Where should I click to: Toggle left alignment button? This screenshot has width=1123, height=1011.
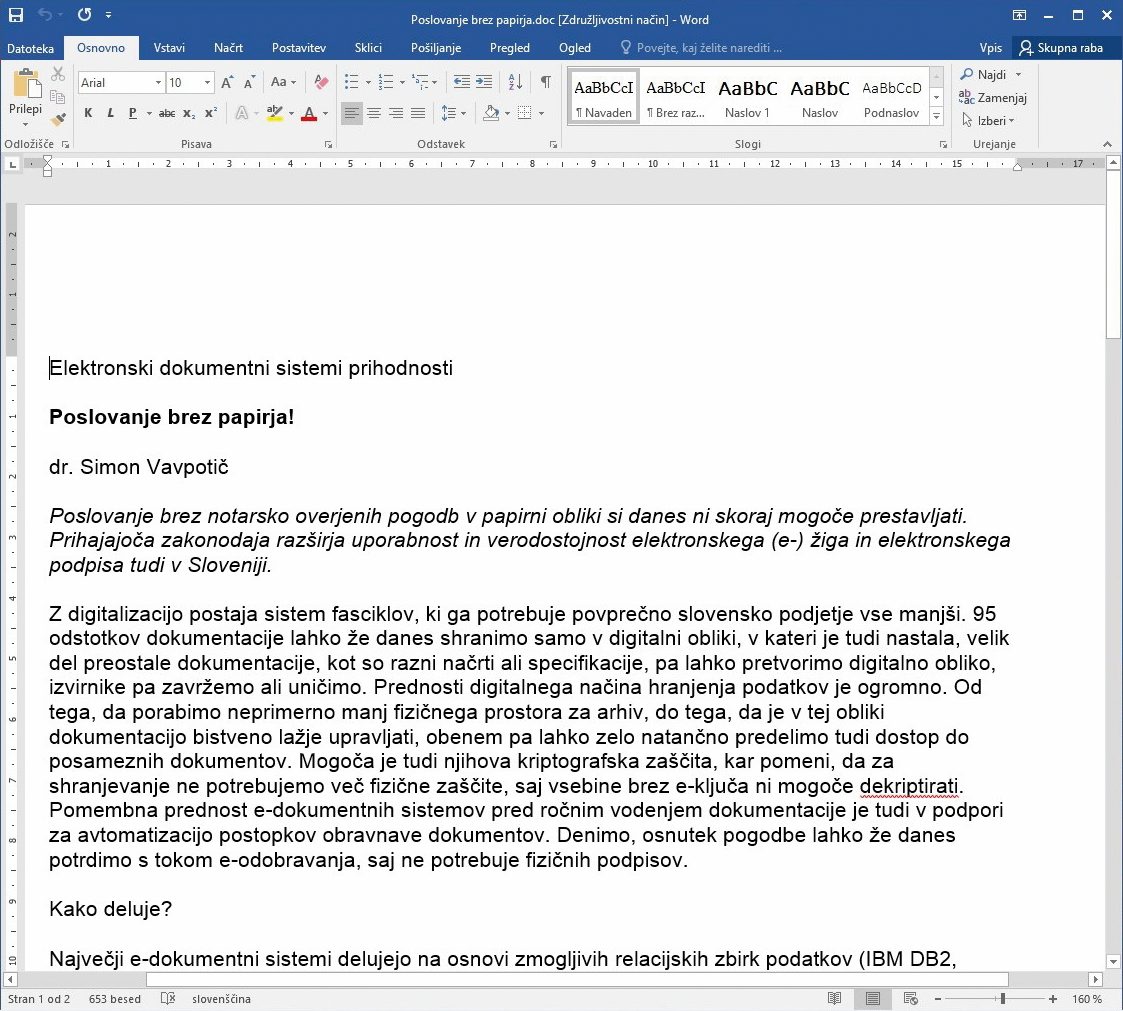coord(352,113)
